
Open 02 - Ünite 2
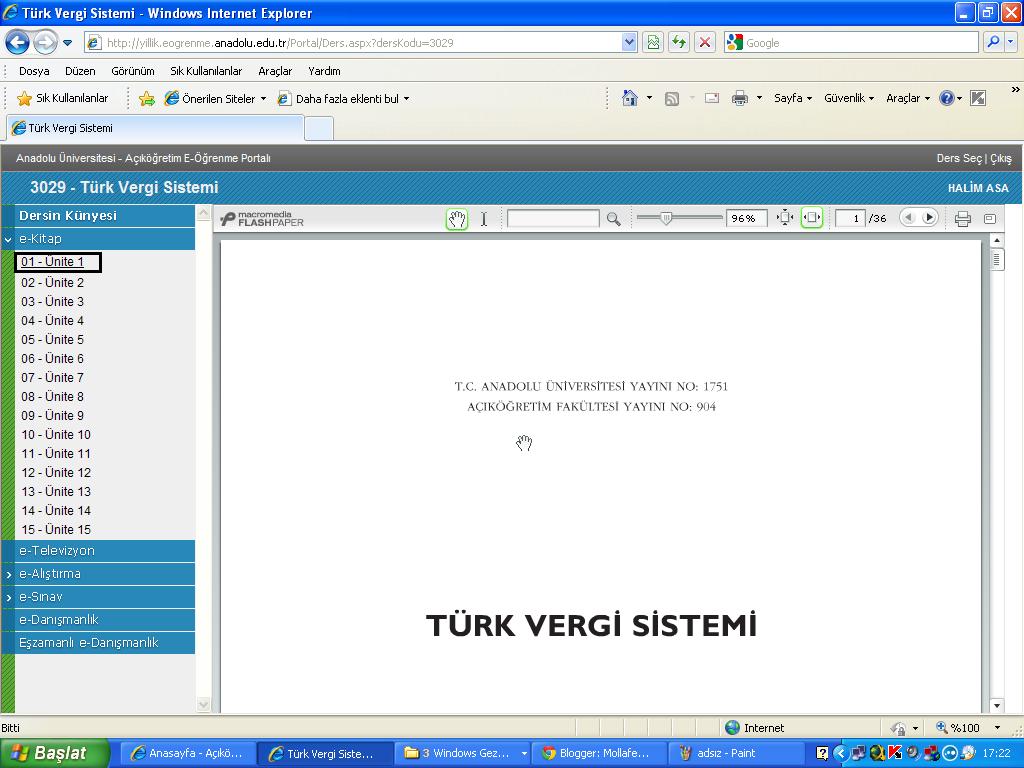pos(52,283)
